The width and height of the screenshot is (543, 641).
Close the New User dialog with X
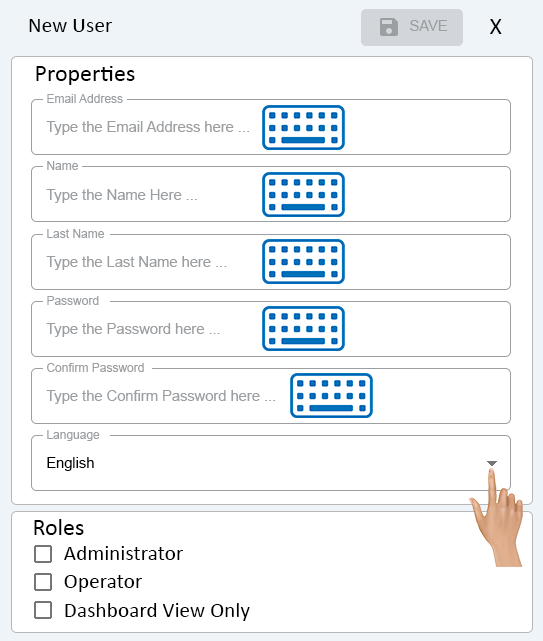pyautogui.click(x=496, y=27)
